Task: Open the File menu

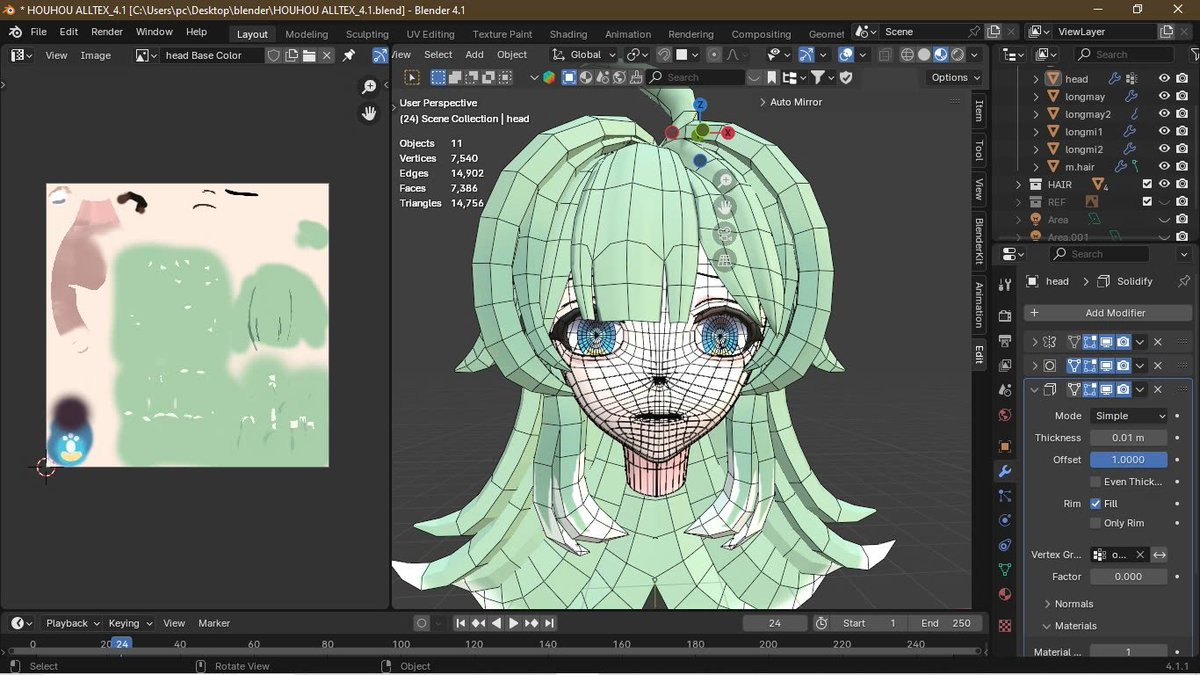Action: 38,32
